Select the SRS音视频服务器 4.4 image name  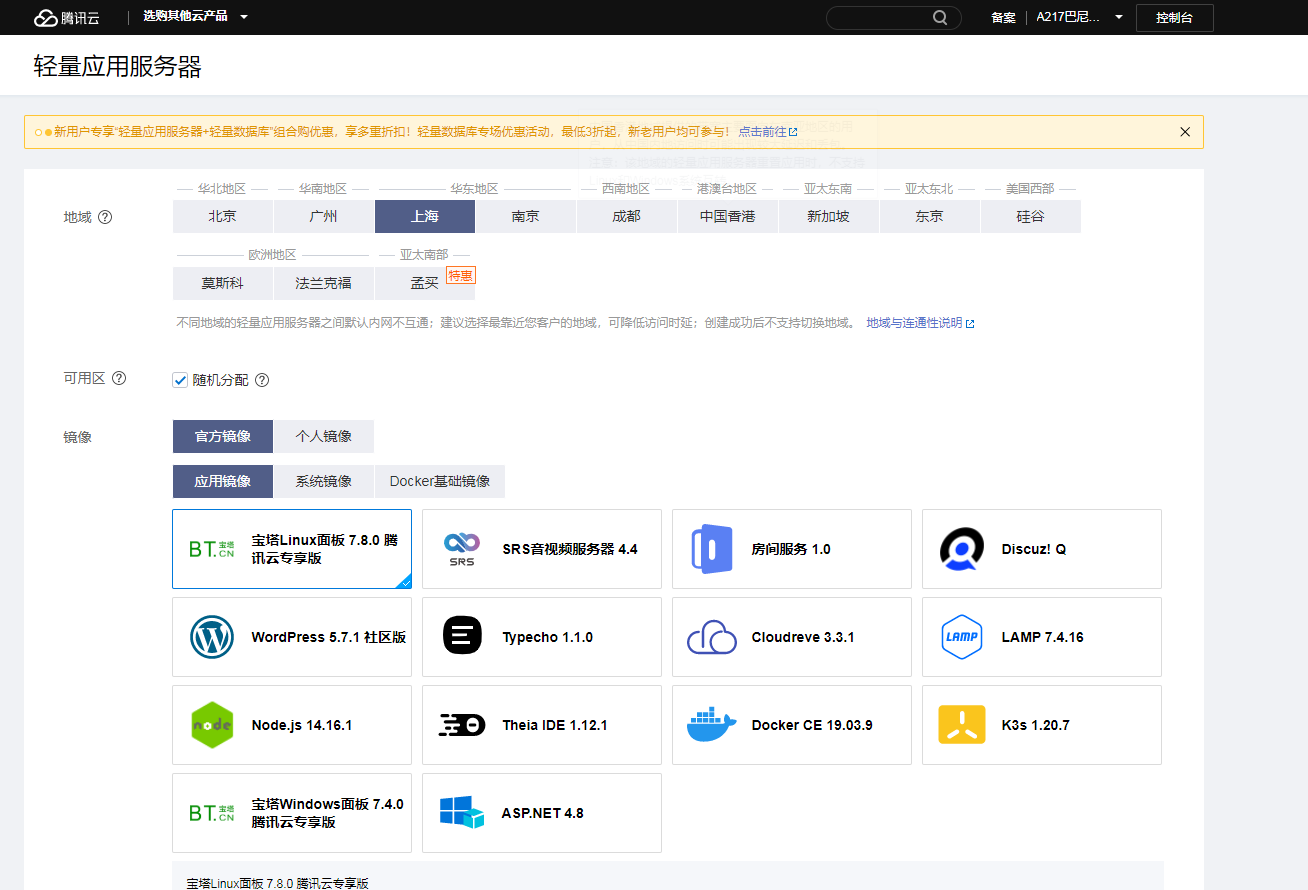(x=570, y=549)
